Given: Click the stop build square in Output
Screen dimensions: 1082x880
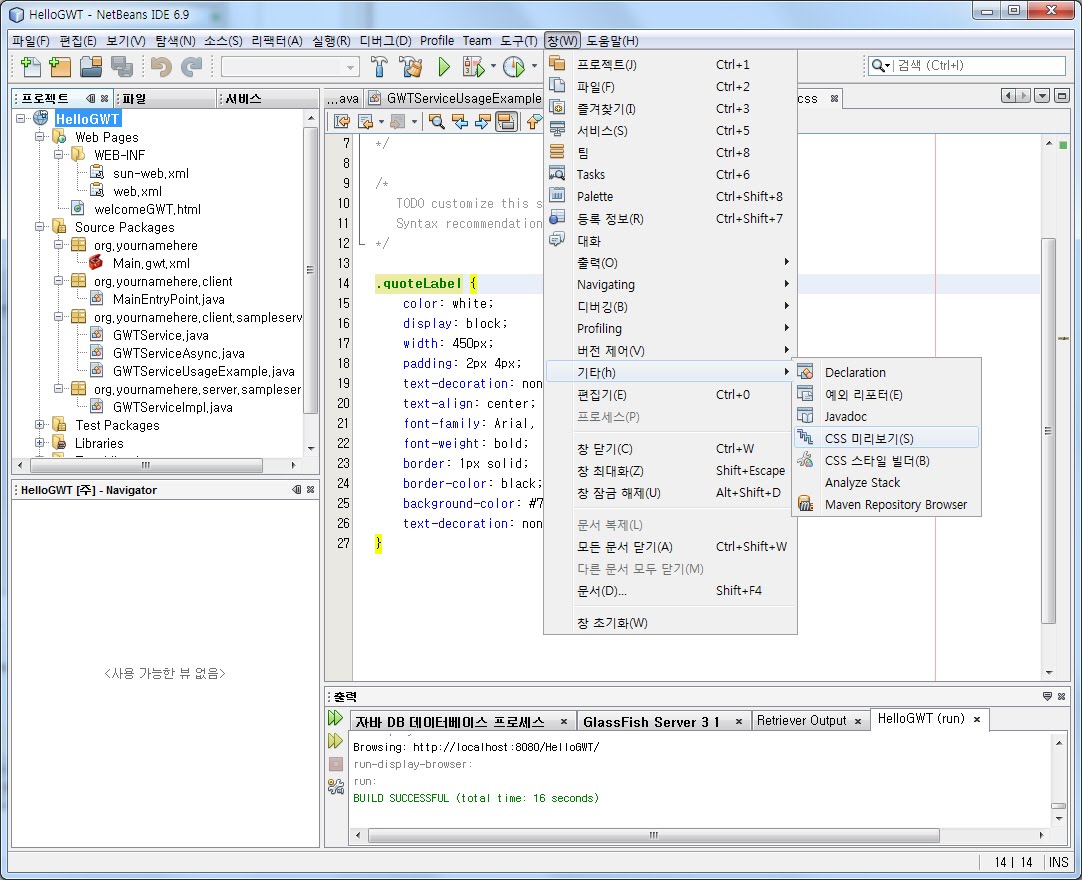Looking at the screenshot, I should coord(335,764).
